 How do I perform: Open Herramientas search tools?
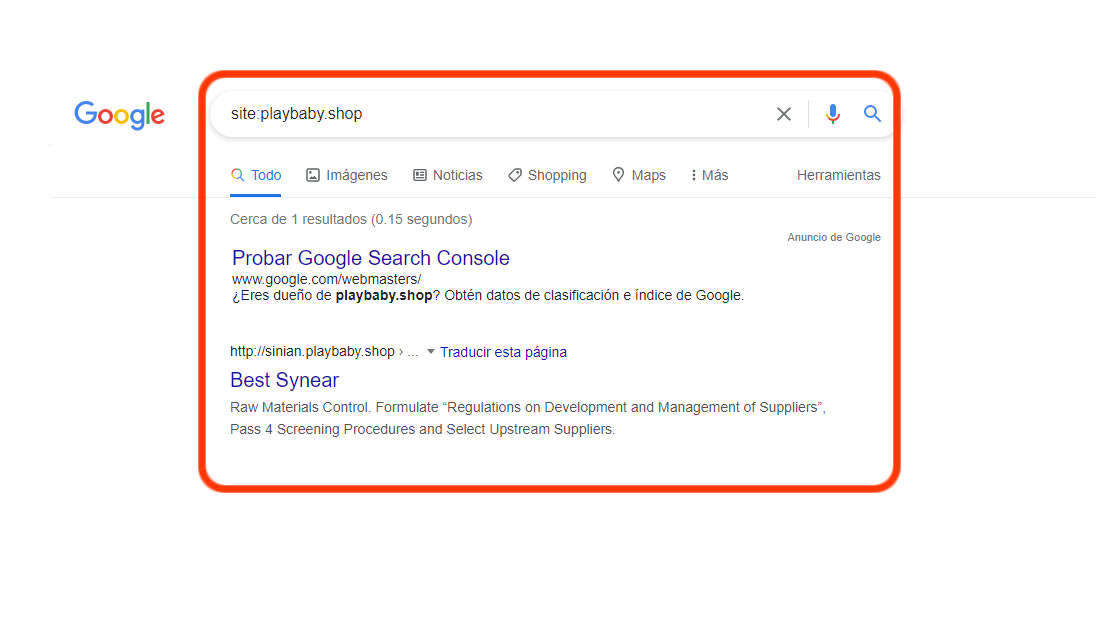click(839, 175)
